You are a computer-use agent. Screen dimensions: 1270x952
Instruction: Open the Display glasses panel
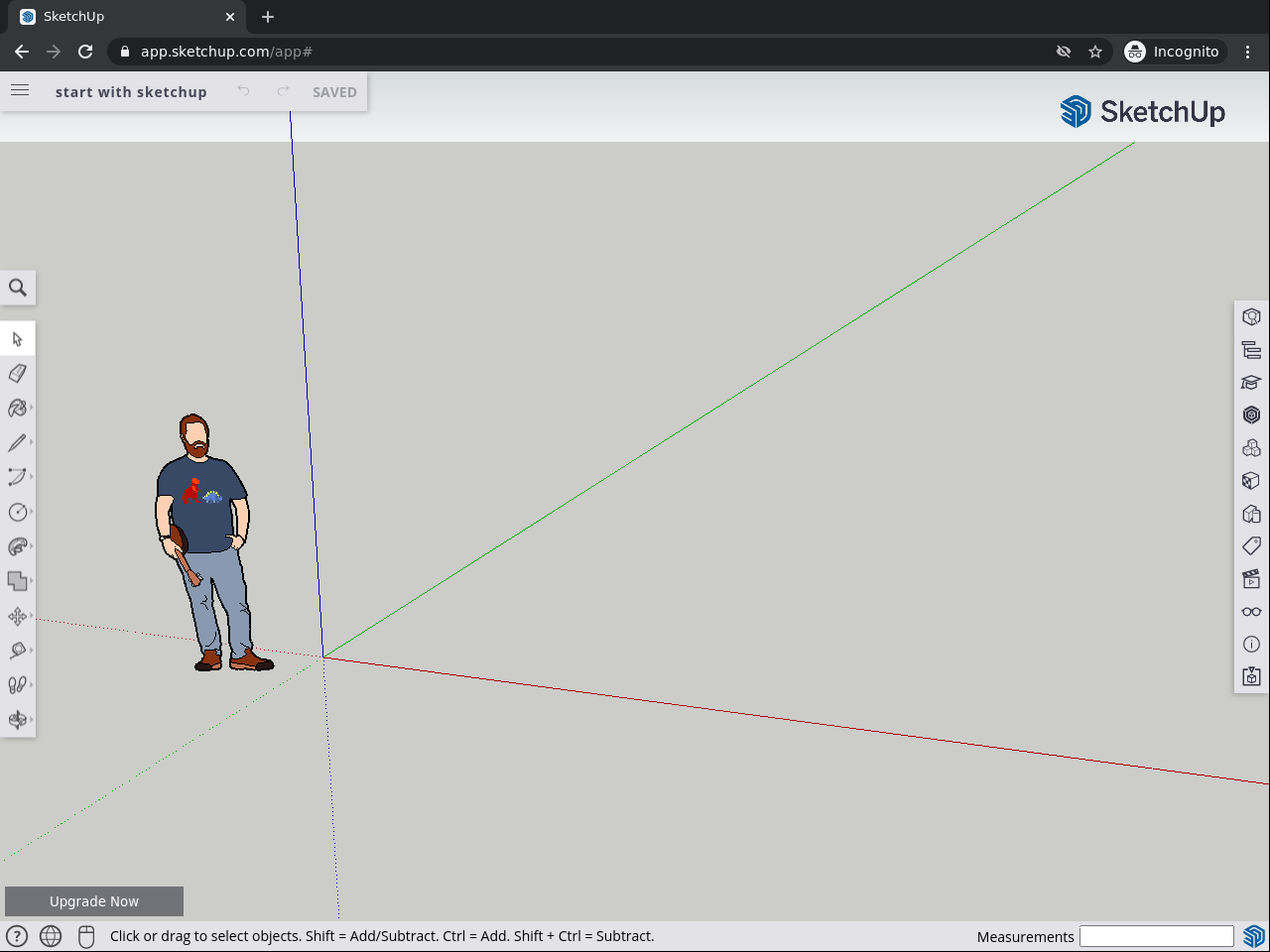(x=1251, y=612)
